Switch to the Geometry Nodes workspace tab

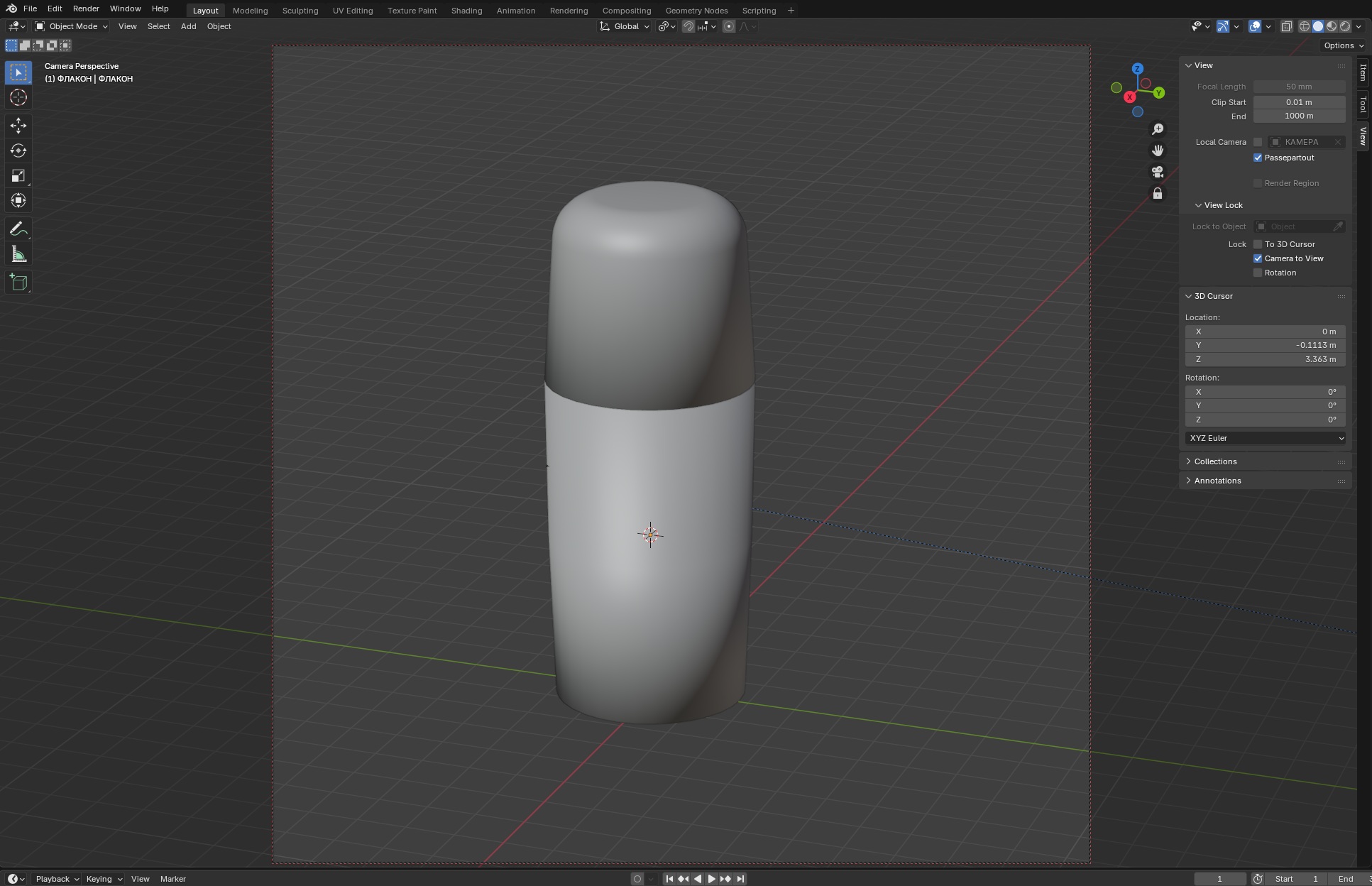pos(696,11)
